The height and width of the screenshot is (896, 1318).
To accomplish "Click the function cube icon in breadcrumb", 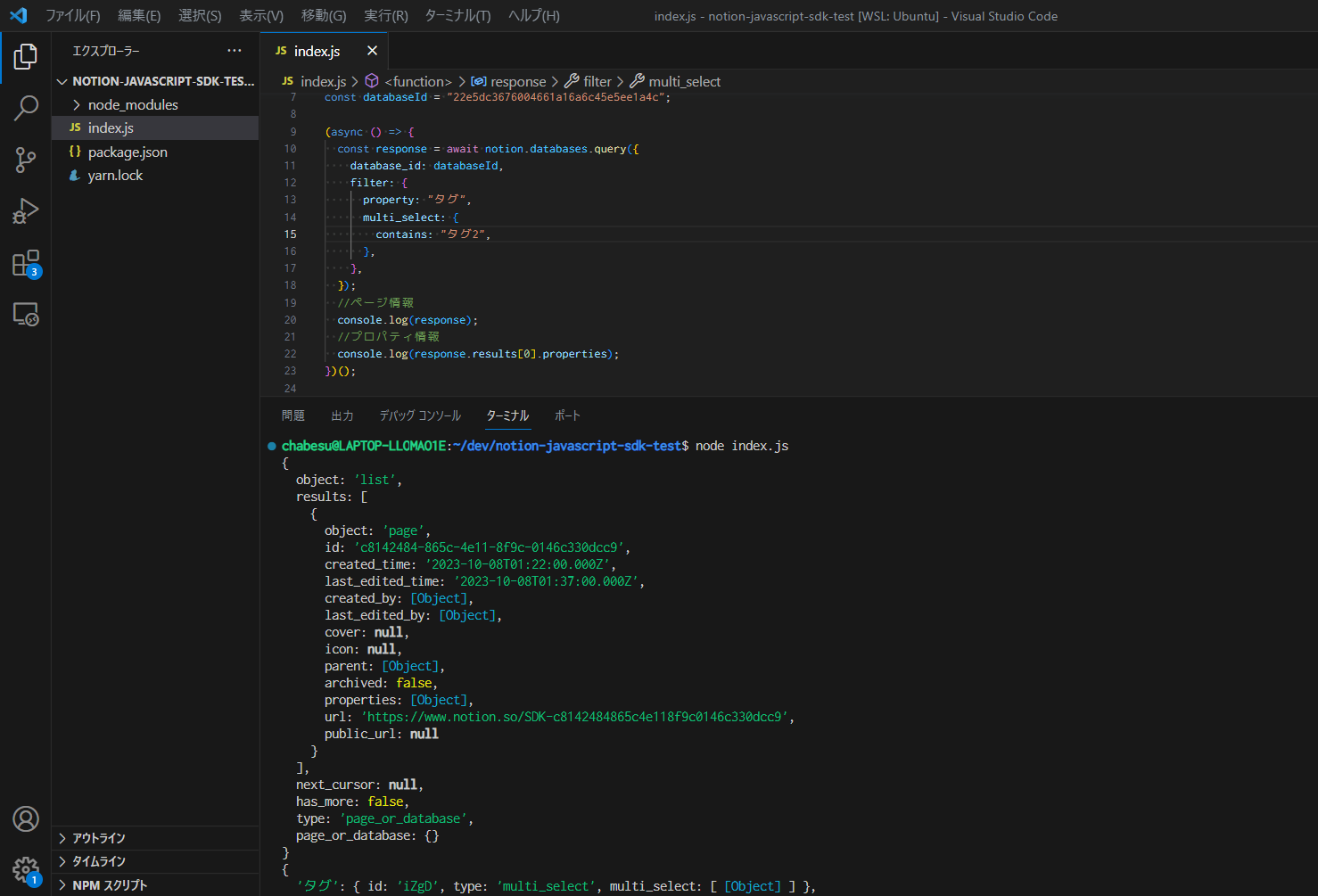I will [372, 81].
